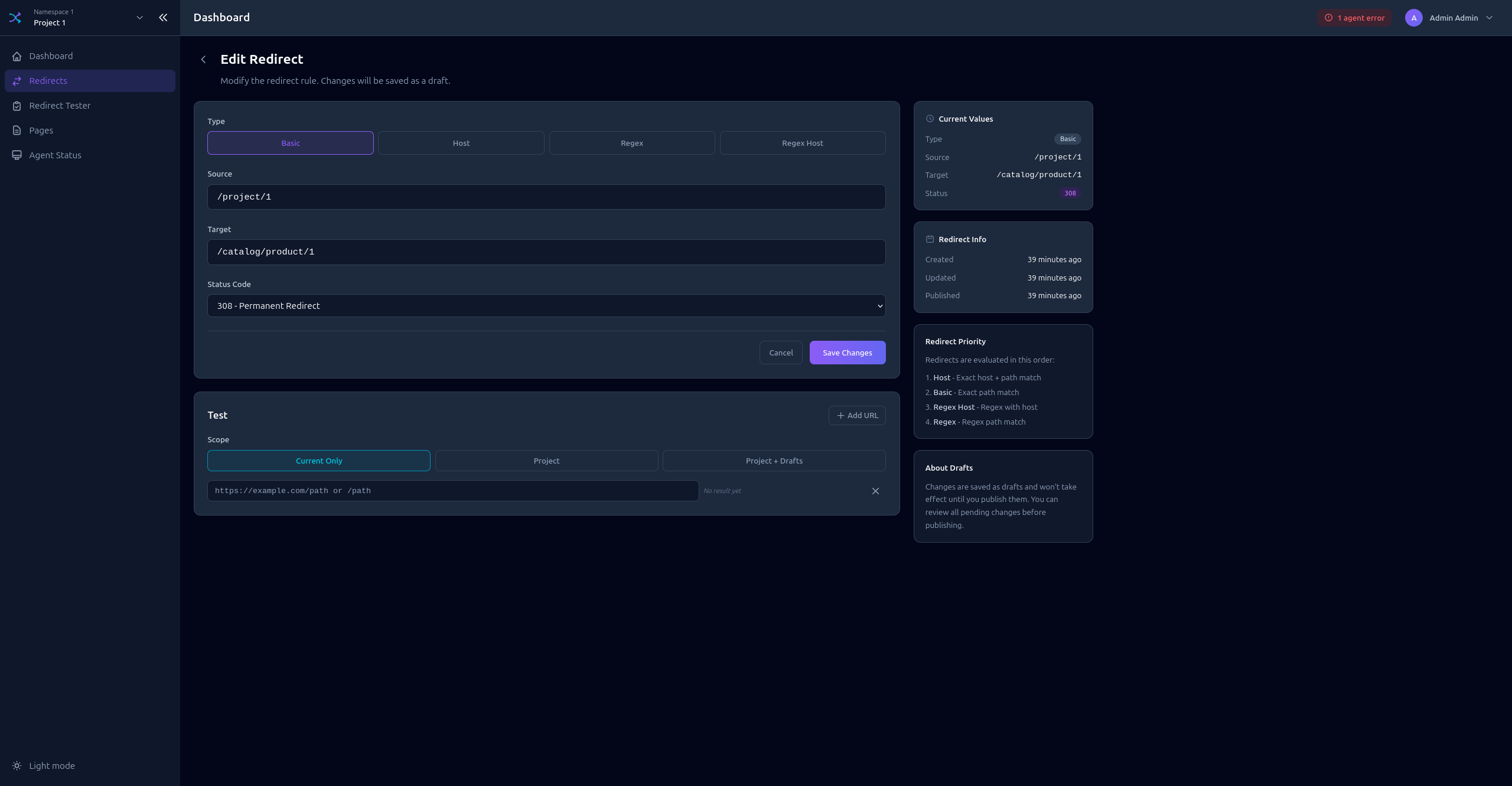Select the Regex redirect type
The width and height of the screenshot is (1512, 786).
tap(631, 143)
